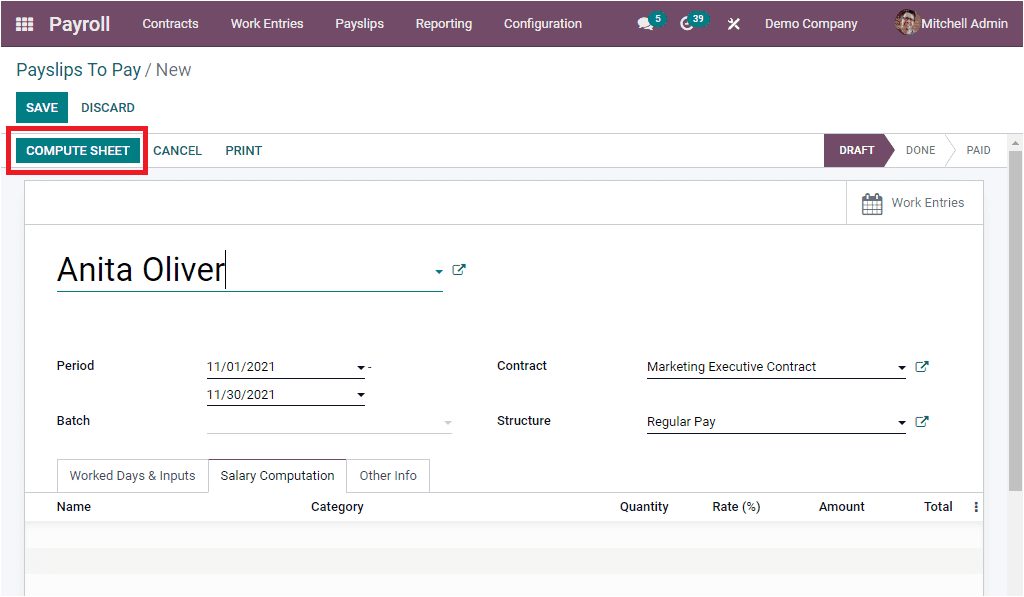The image size is (1024, 597).
Task: View pending activities via the clock icon
Action: click(687, 23)
